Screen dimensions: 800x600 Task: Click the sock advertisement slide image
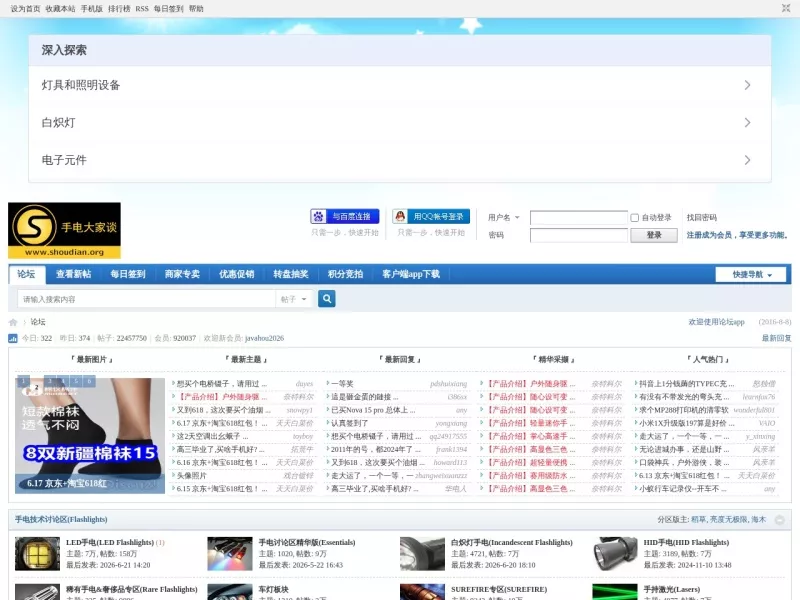[x=90, y=436]
